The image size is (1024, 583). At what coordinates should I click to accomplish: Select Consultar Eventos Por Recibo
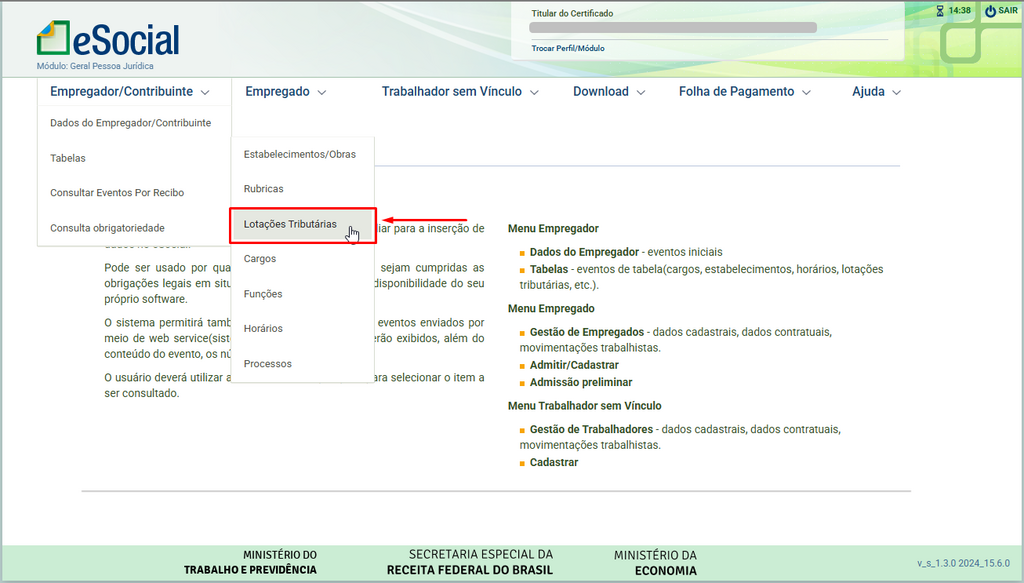click(x=117, y=193)
